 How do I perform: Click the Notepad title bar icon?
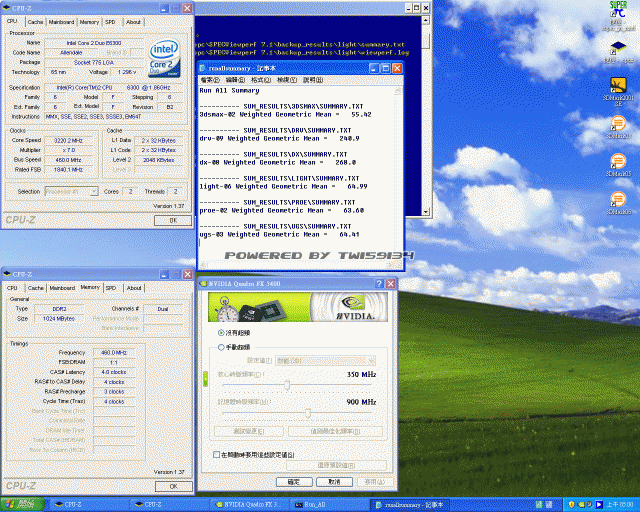(202, 68)
